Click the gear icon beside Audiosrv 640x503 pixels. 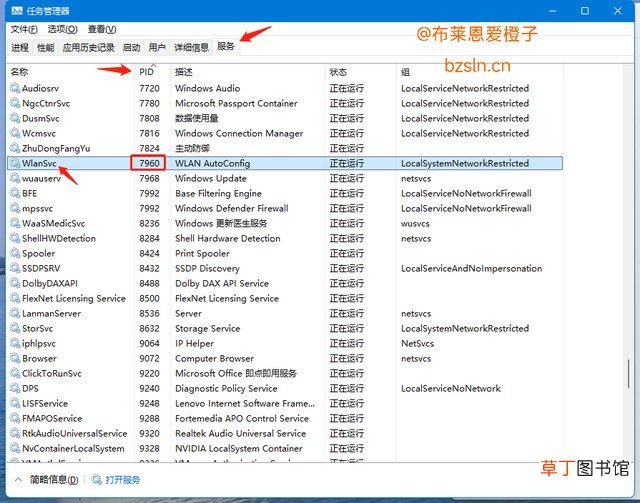[x=15, y=88]
